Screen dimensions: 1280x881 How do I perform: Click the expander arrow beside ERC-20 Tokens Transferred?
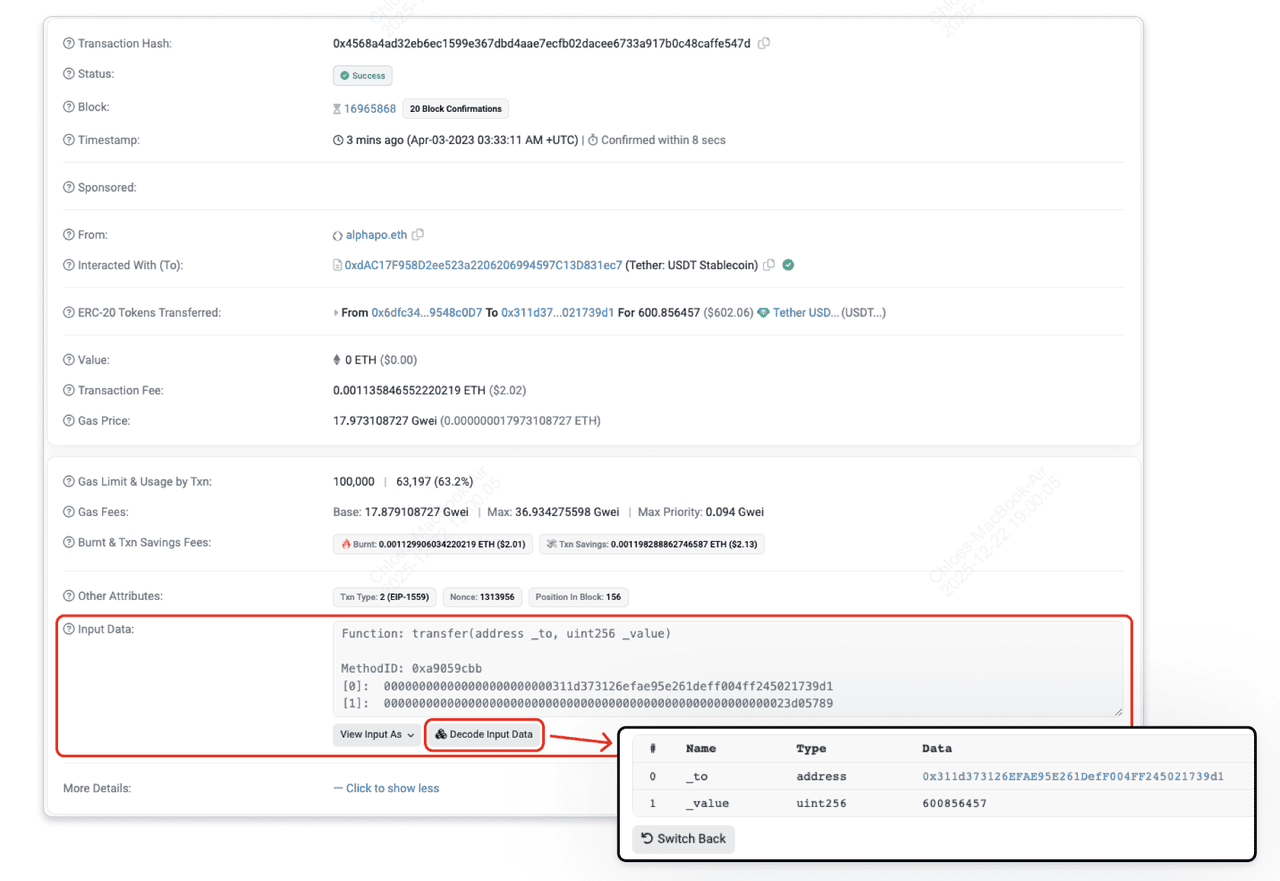[337, 312]
